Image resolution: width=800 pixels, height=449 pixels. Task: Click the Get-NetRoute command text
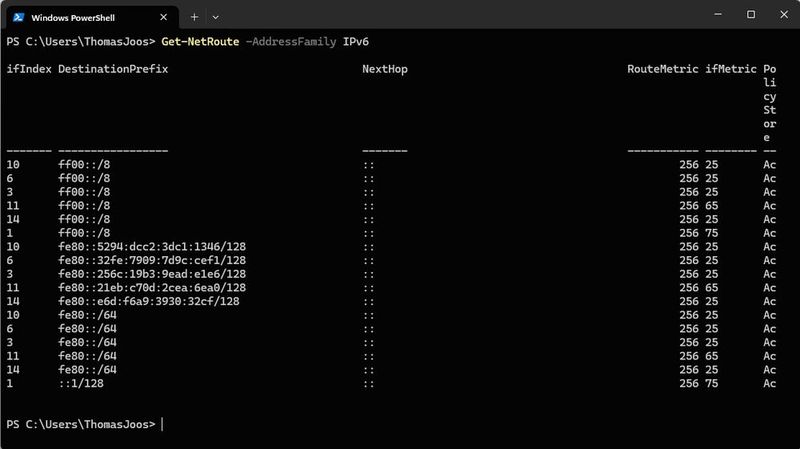point(200,41)
